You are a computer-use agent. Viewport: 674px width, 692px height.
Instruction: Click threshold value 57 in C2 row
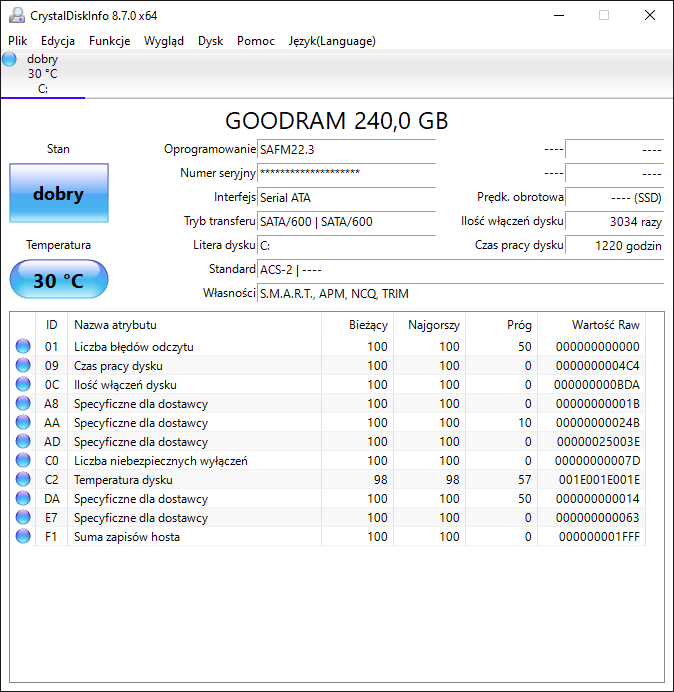tap(525, 480)
